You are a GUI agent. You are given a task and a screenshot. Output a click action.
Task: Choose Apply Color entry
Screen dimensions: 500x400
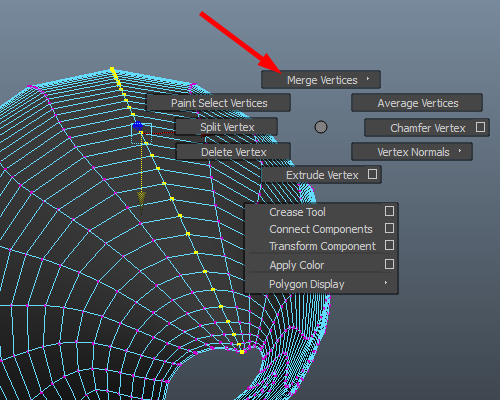point(321,265)
